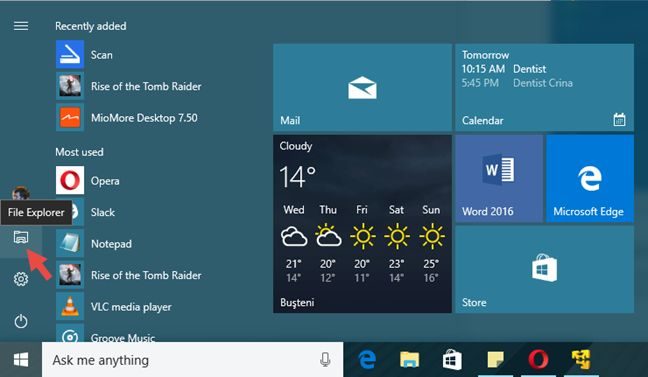Expand the hamburger menu in Start
This screenshot has height=377, width=648.
point(21,26)
